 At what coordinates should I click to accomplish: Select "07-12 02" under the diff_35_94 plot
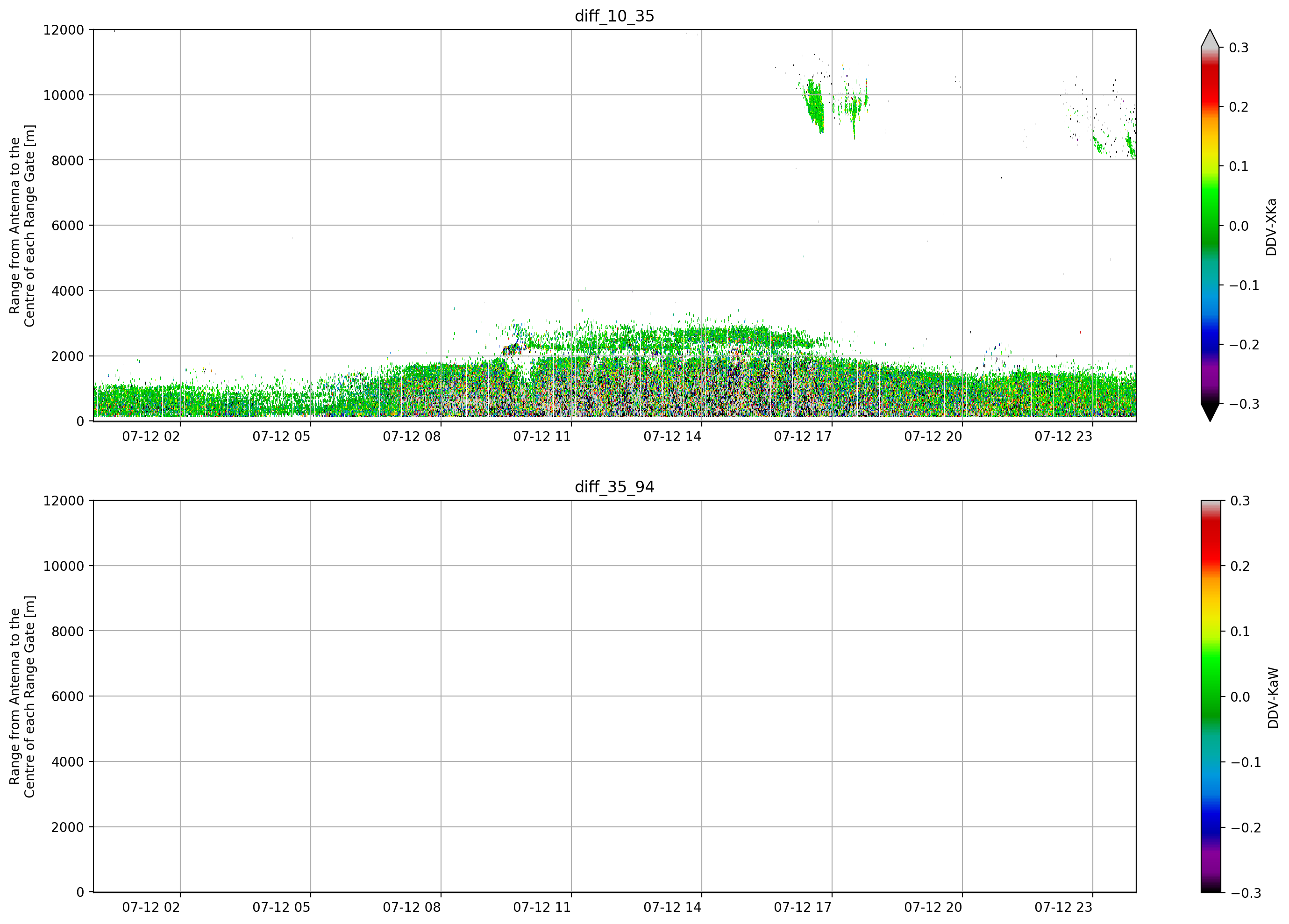pyautogui.click(x=151, y=908)
